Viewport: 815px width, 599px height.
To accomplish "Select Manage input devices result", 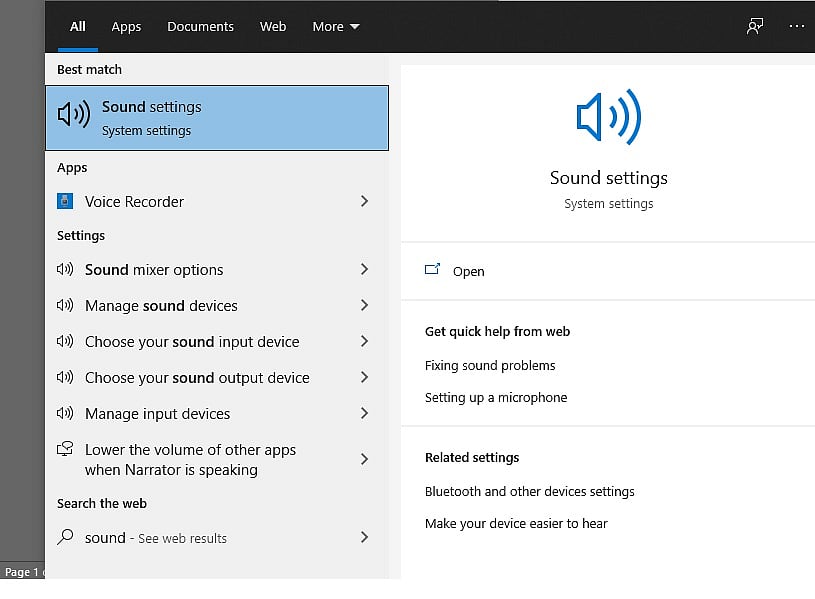I will pos(217,413).
